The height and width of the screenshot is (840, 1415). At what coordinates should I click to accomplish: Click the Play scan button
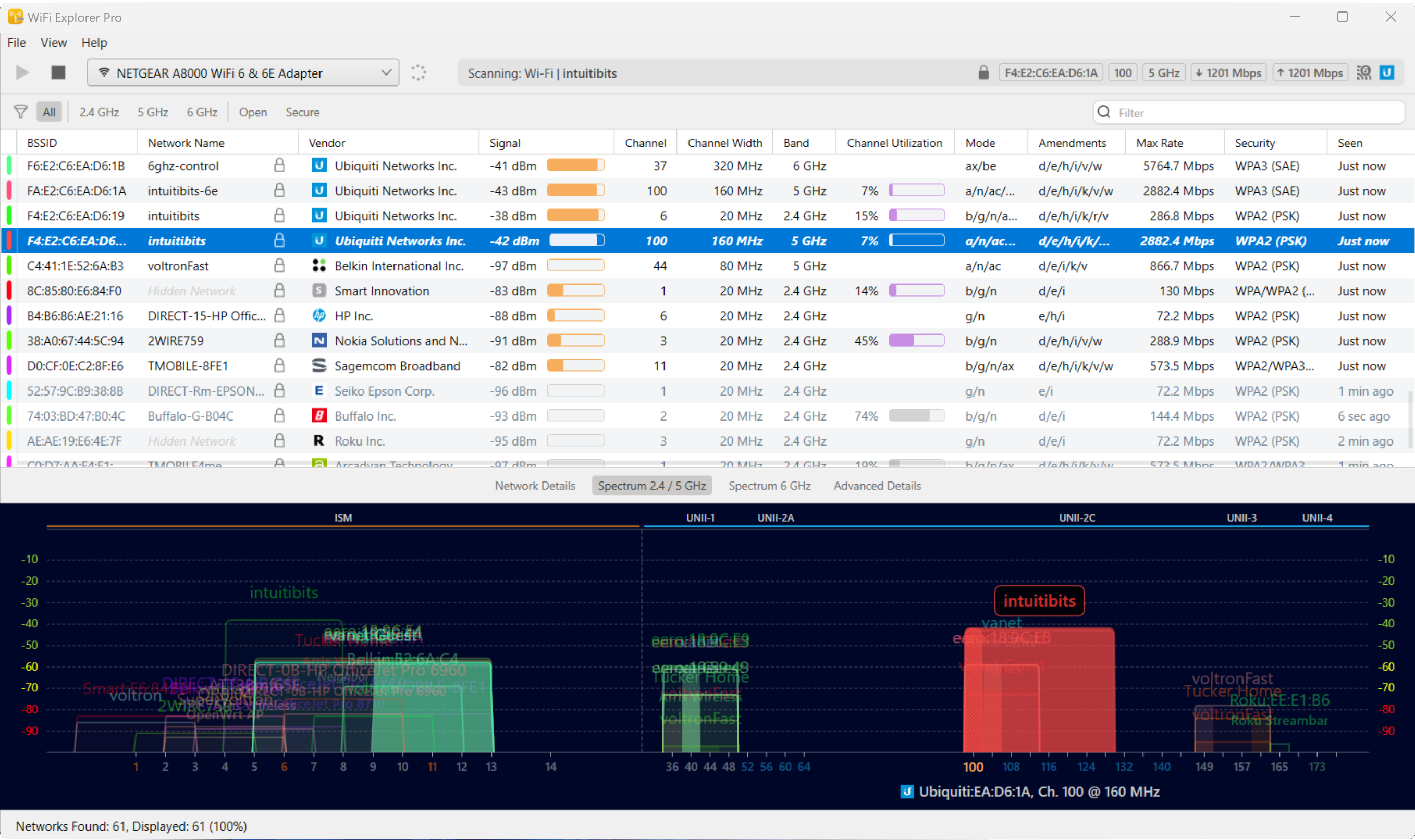pyautogui.click(x=22, y=72)
